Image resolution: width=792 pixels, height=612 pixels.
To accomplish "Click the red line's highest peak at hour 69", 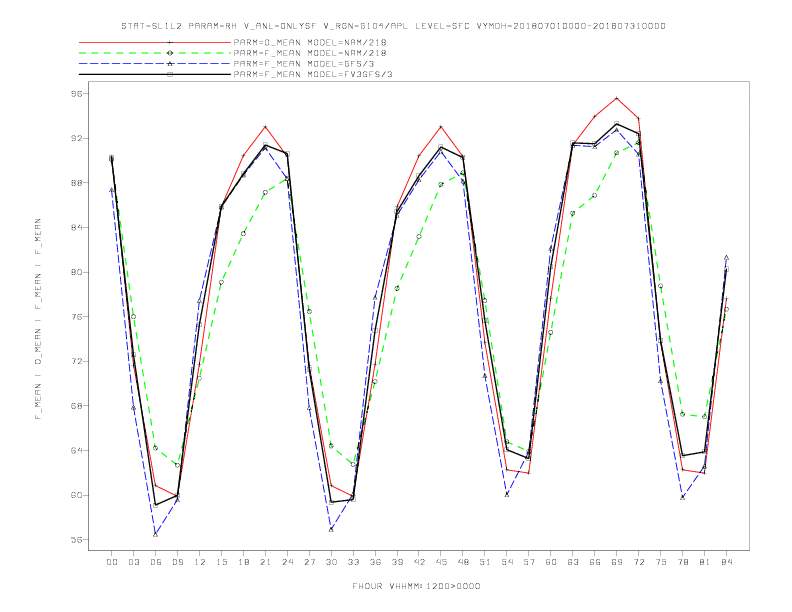I will 617,98.
